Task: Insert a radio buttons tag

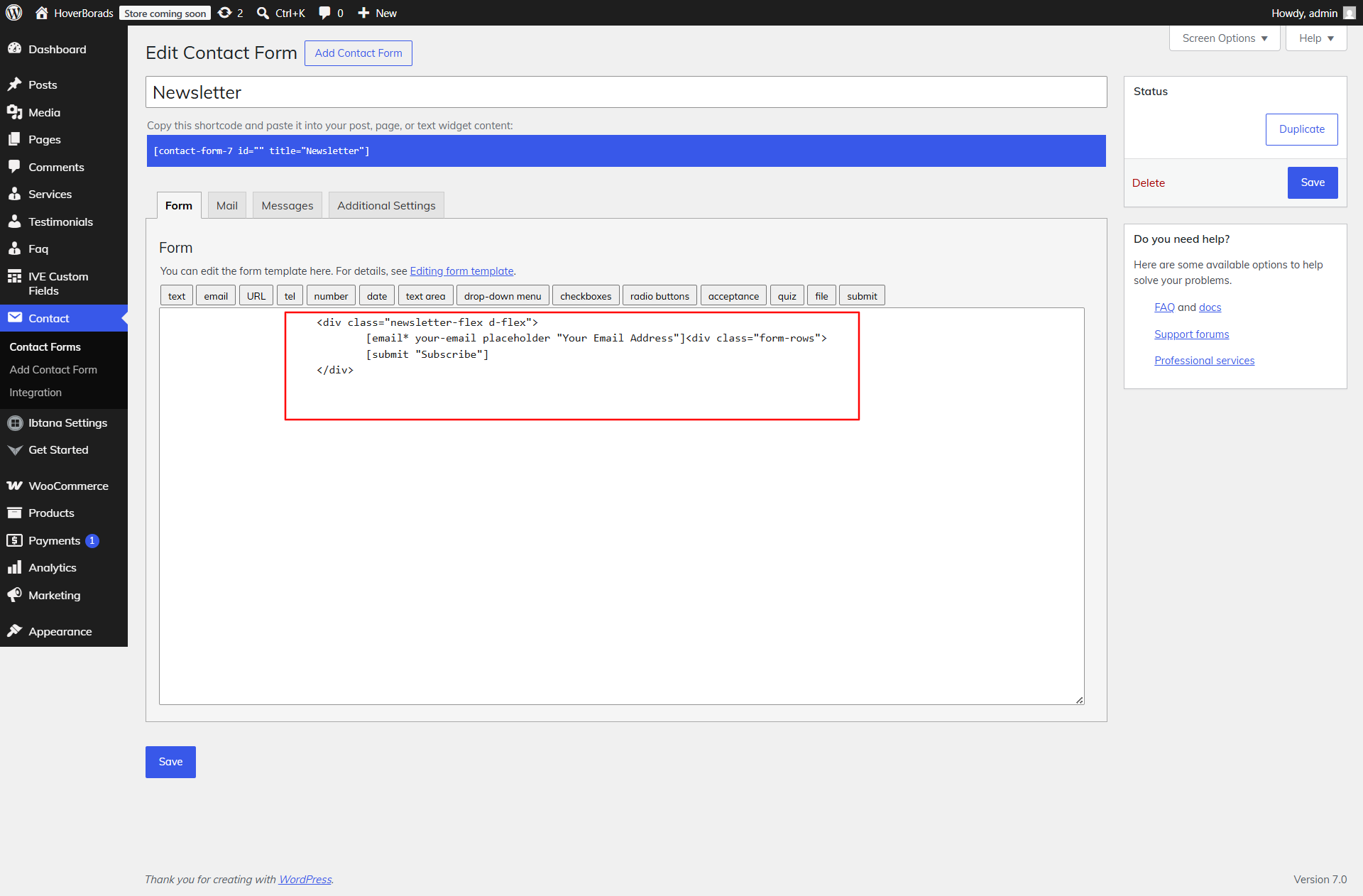Action: click(x=659, y=296)
